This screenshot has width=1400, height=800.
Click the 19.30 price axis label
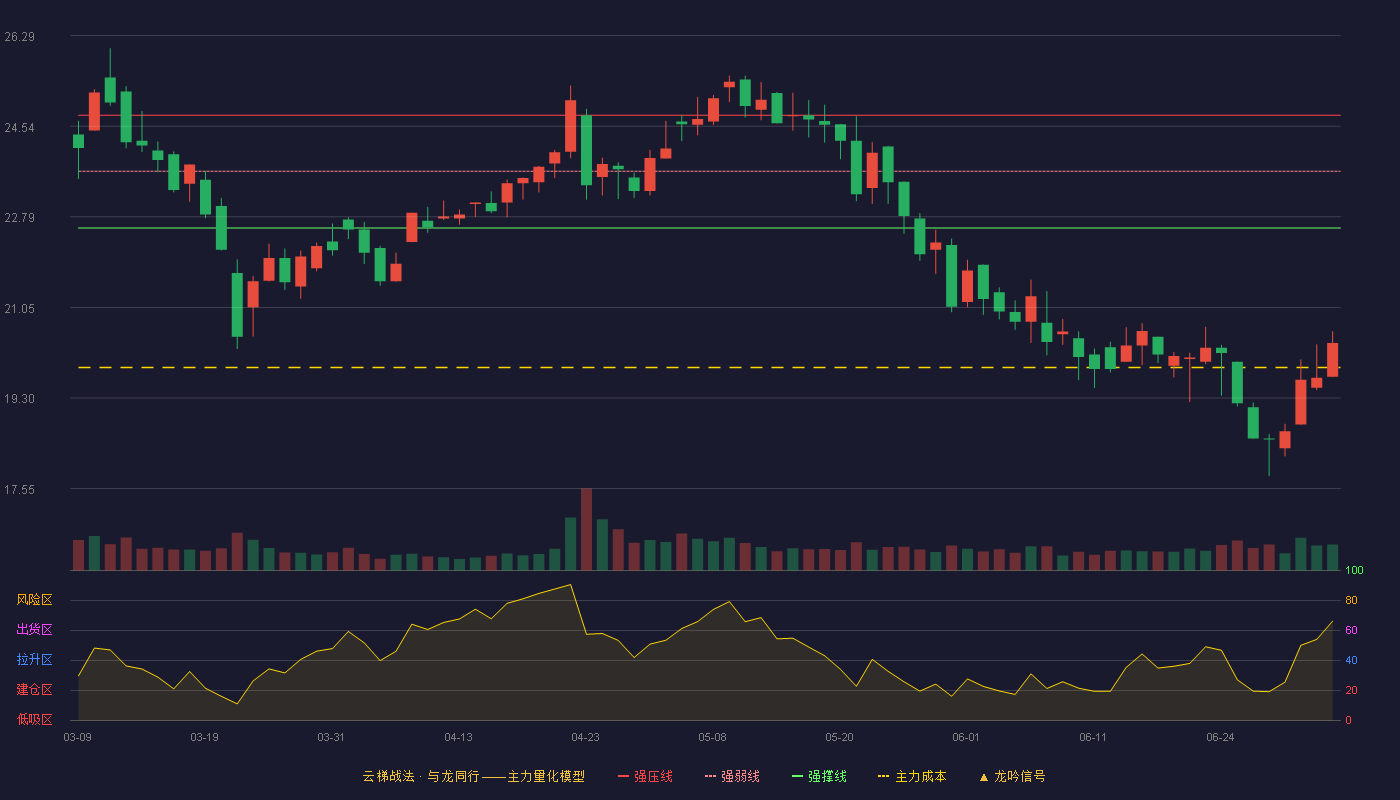pos(19,399)
